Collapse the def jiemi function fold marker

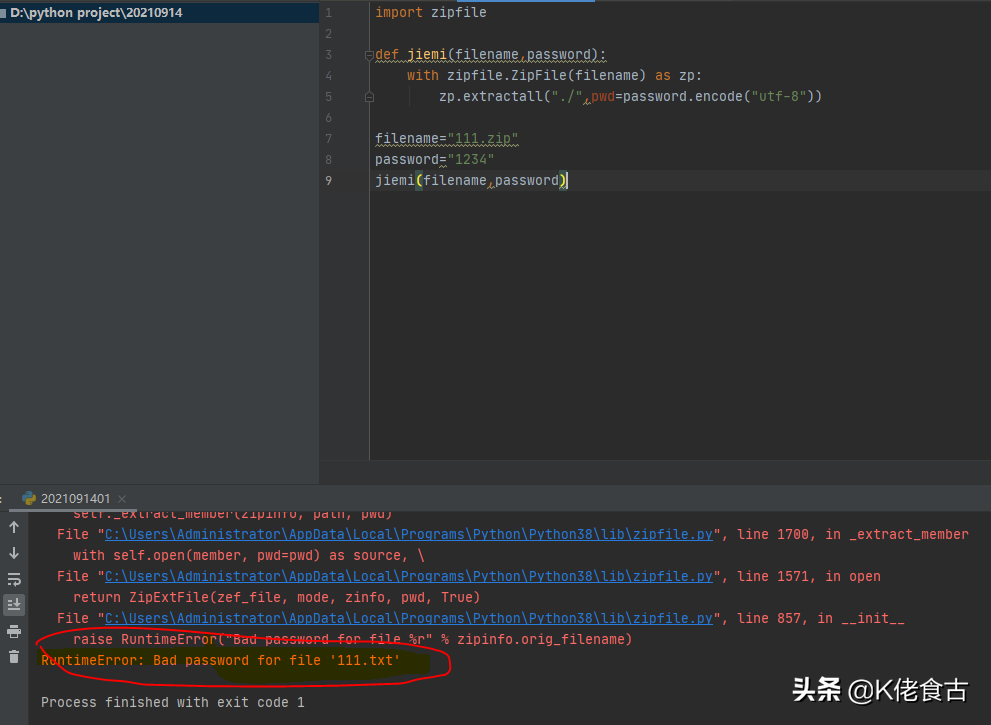pos(369,55)
